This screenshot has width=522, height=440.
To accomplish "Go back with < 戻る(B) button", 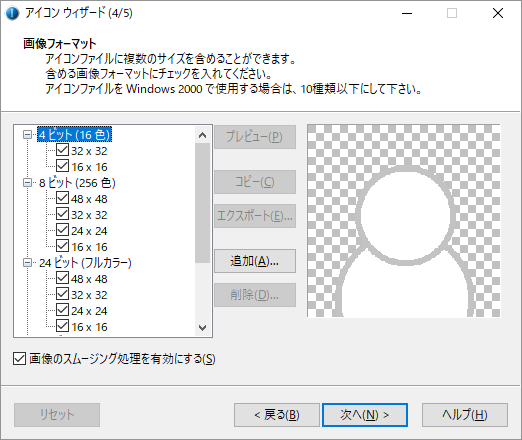I will (277, 415).
